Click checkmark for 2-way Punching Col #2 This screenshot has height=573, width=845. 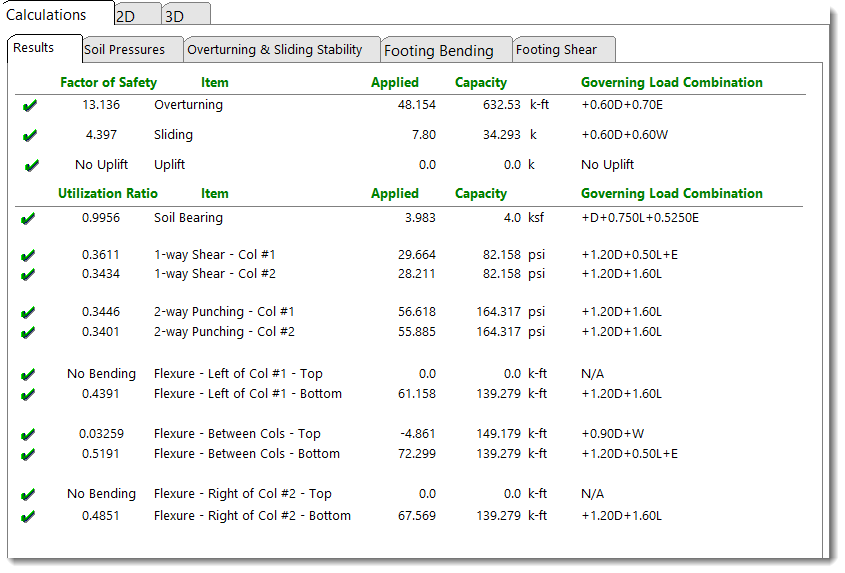28,333
